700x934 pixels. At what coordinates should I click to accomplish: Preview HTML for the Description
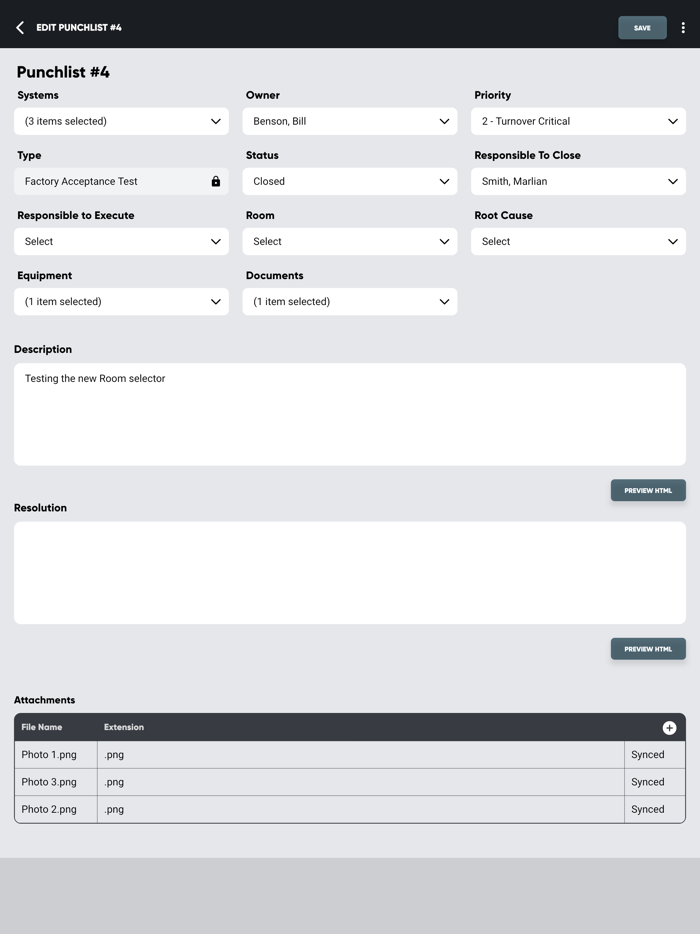coord(648,491)
